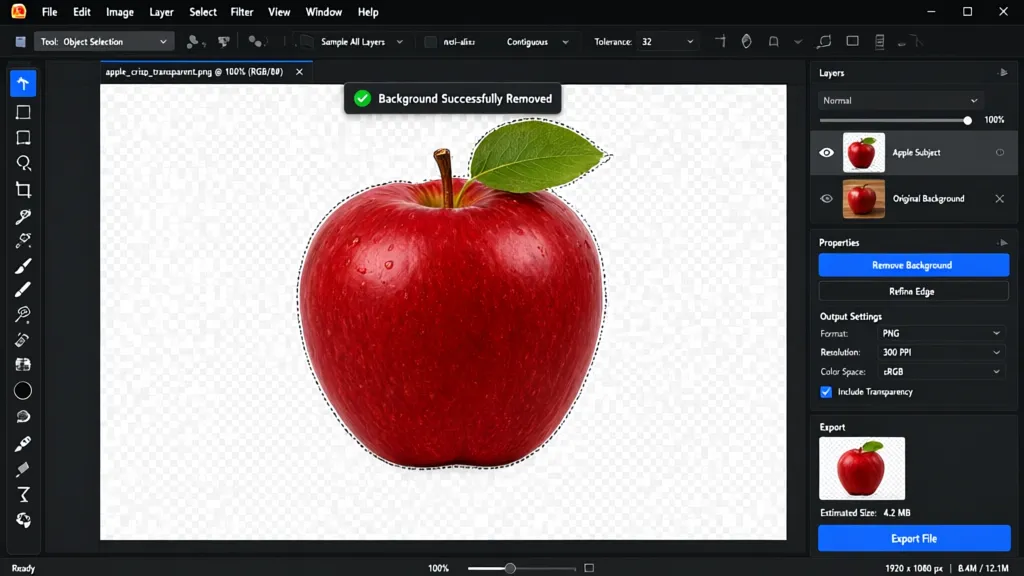This screenshot has height=576, width=1024.
Task: Show the Original Background layer with its eye icon
Action: (826, 199)
